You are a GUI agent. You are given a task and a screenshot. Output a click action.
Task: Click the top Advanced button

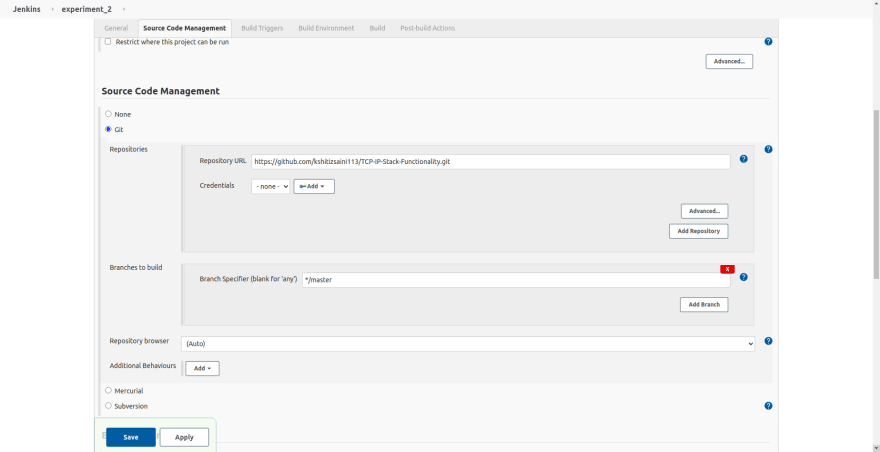729,61
